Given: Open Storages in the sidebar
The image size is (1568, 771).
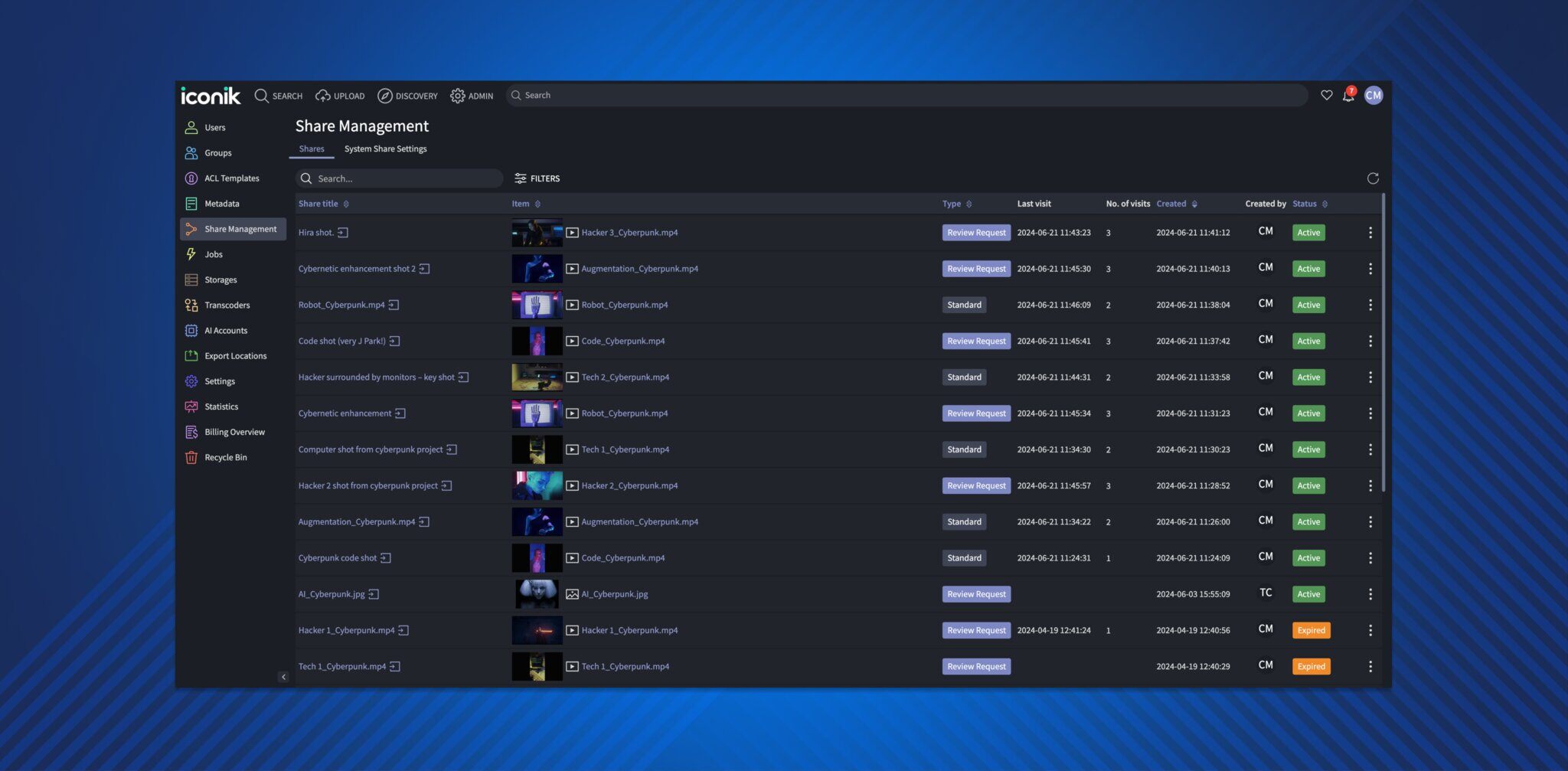Looking at the screenshot, I should 233,279.
